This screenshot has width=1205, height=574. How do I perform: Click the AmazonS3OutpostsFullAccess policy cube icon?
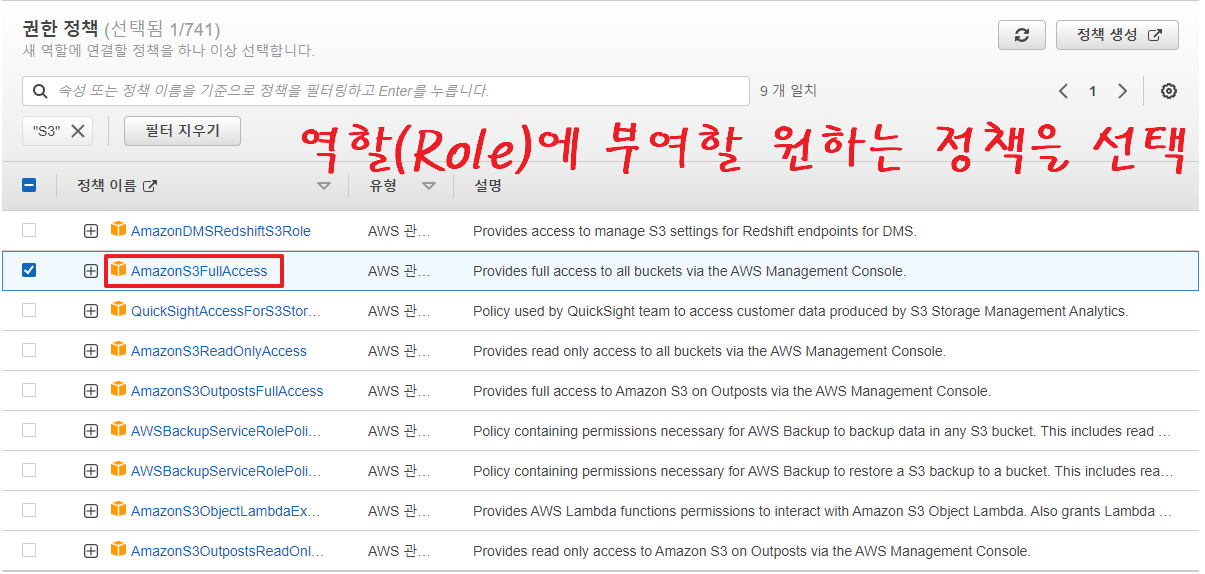click(x=119, y=389)
